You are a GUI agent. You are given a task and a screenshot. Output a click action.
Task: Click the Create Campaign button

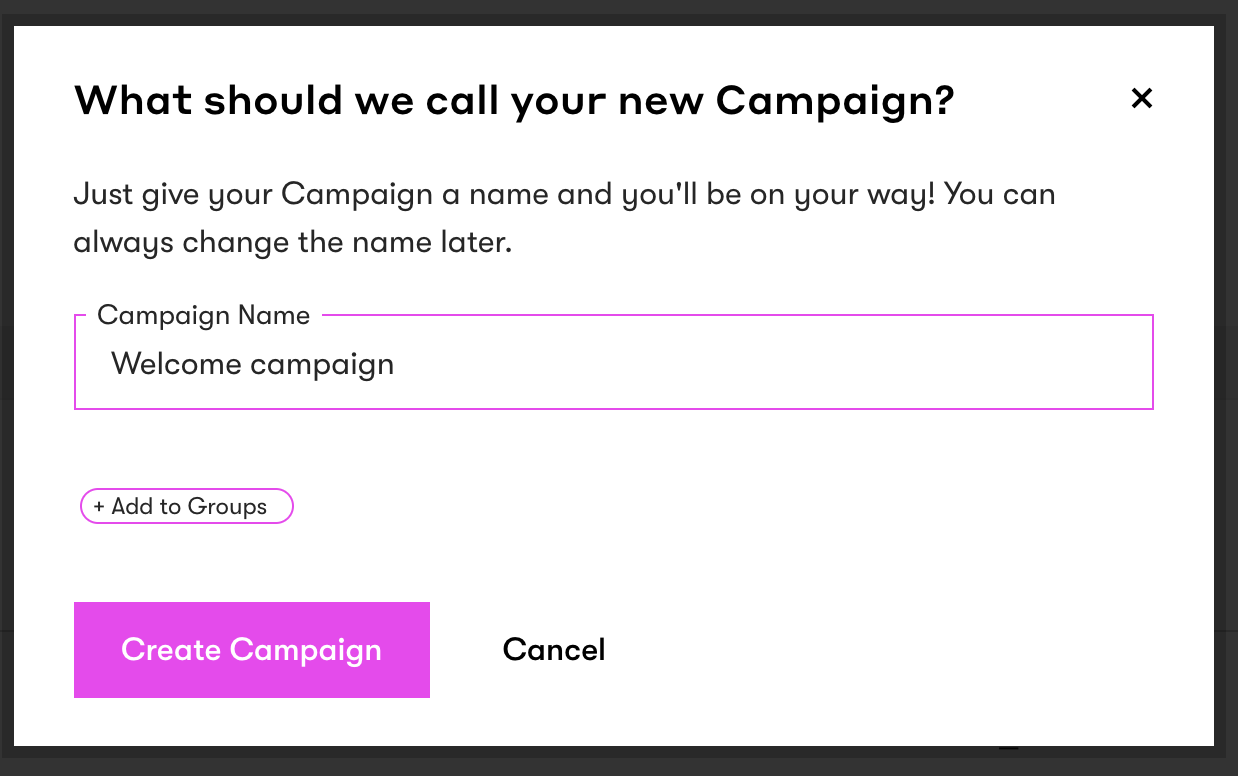[251, 650]
